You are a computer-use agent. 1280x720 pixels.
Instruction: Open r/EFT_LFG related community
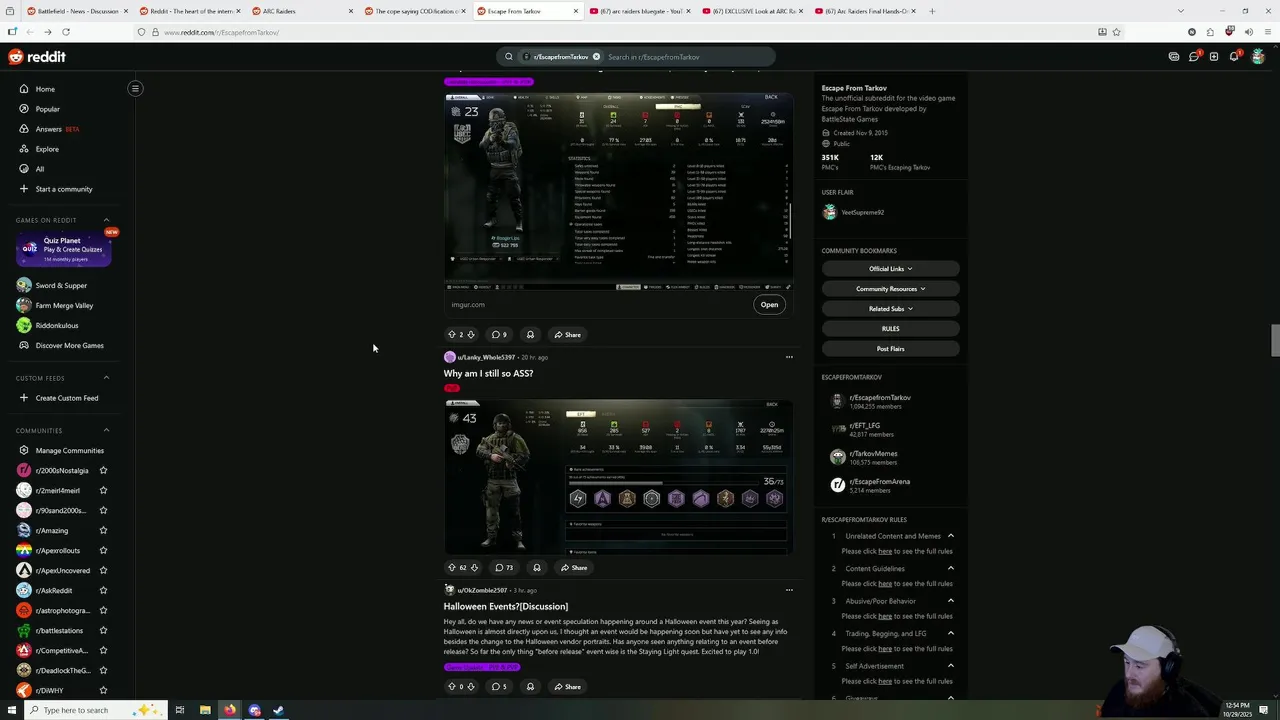coord(864,430)
